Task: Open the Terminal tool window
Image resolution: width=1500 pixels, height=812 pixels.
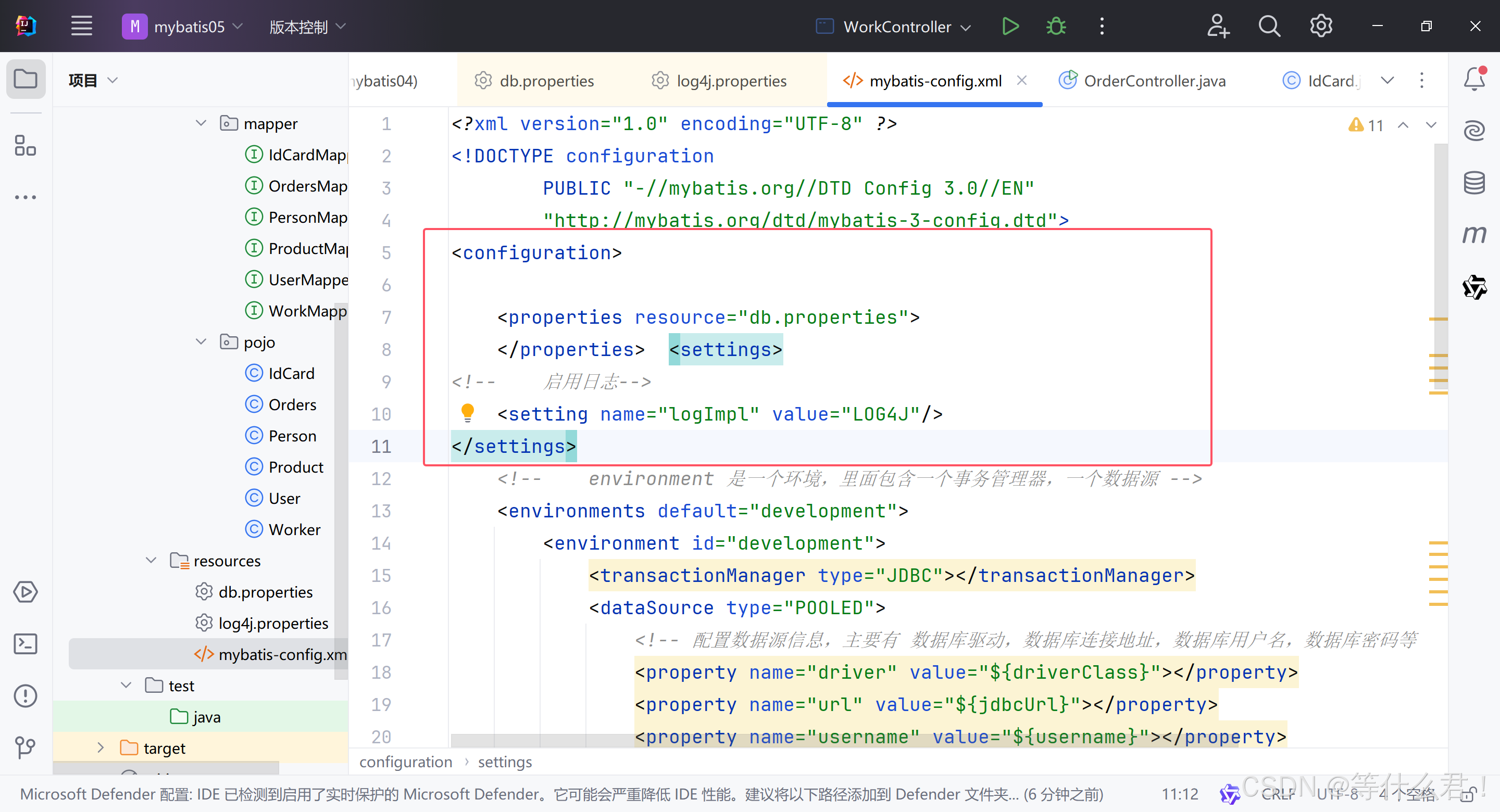Action: pos(26,644)
